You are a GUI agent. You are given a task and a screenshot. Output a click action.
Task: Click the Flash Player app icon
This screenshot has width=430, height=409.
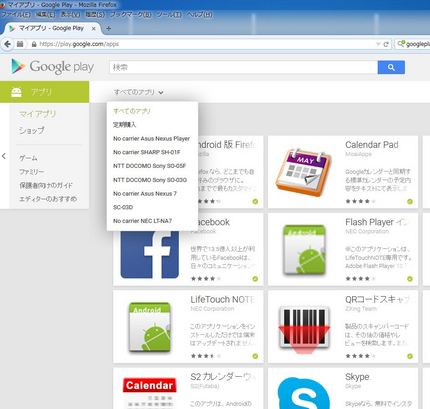point(304,250)
